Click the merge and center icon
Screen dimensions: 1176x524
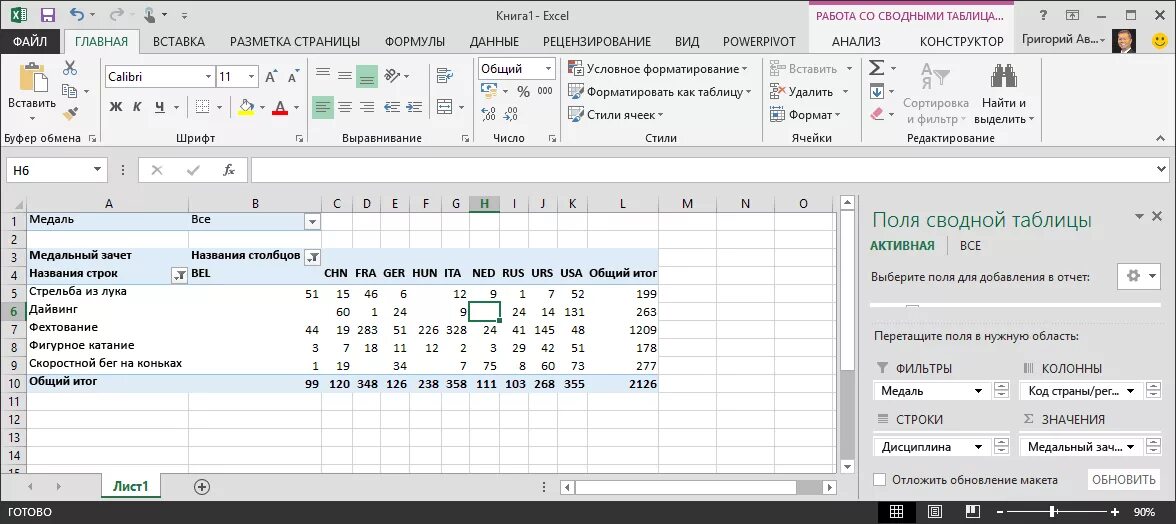coord(445,107)
